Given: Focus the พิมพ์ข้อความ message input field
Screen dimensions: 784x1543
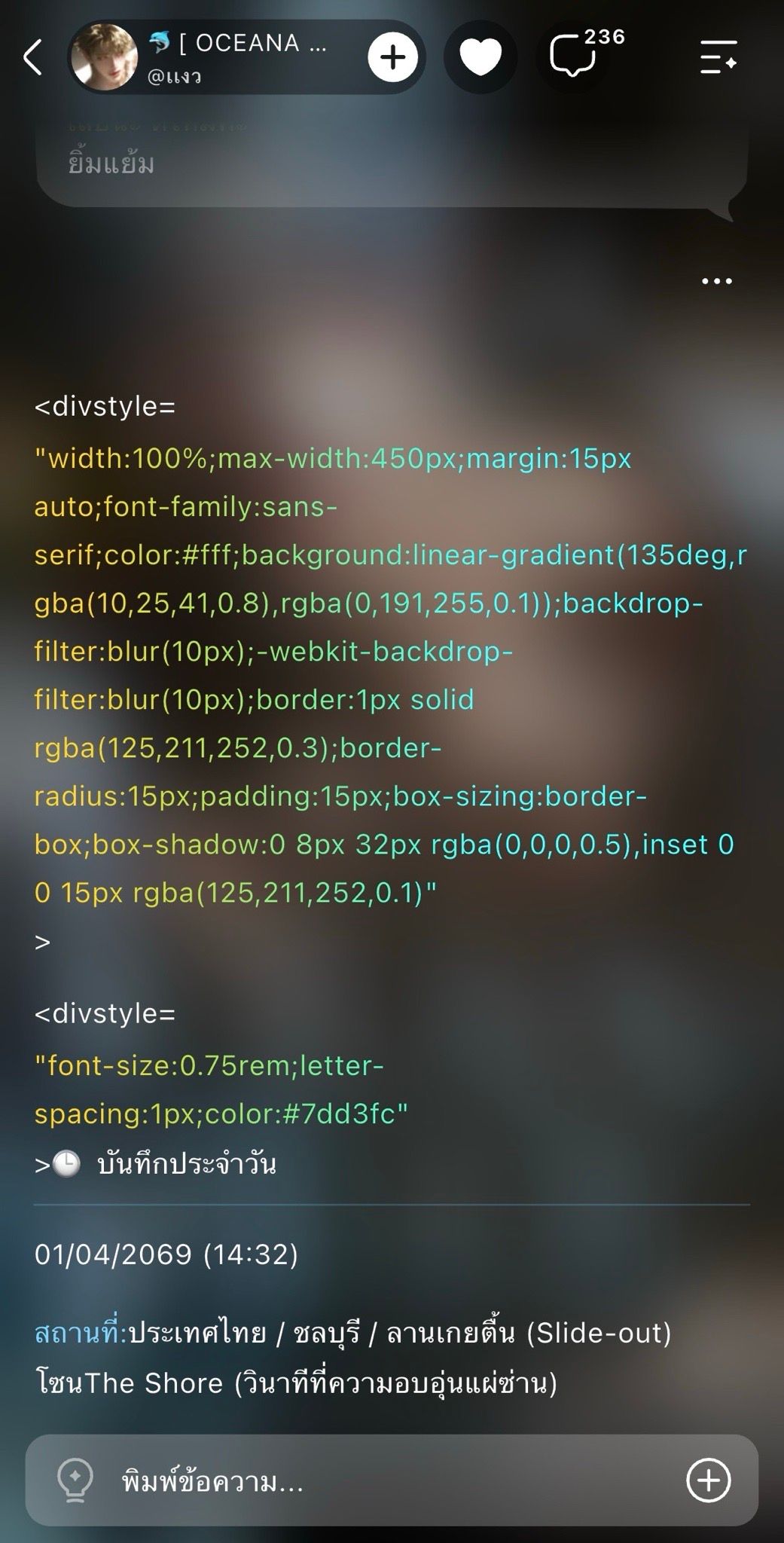Looking at the screenshot, I should 392,1480.
